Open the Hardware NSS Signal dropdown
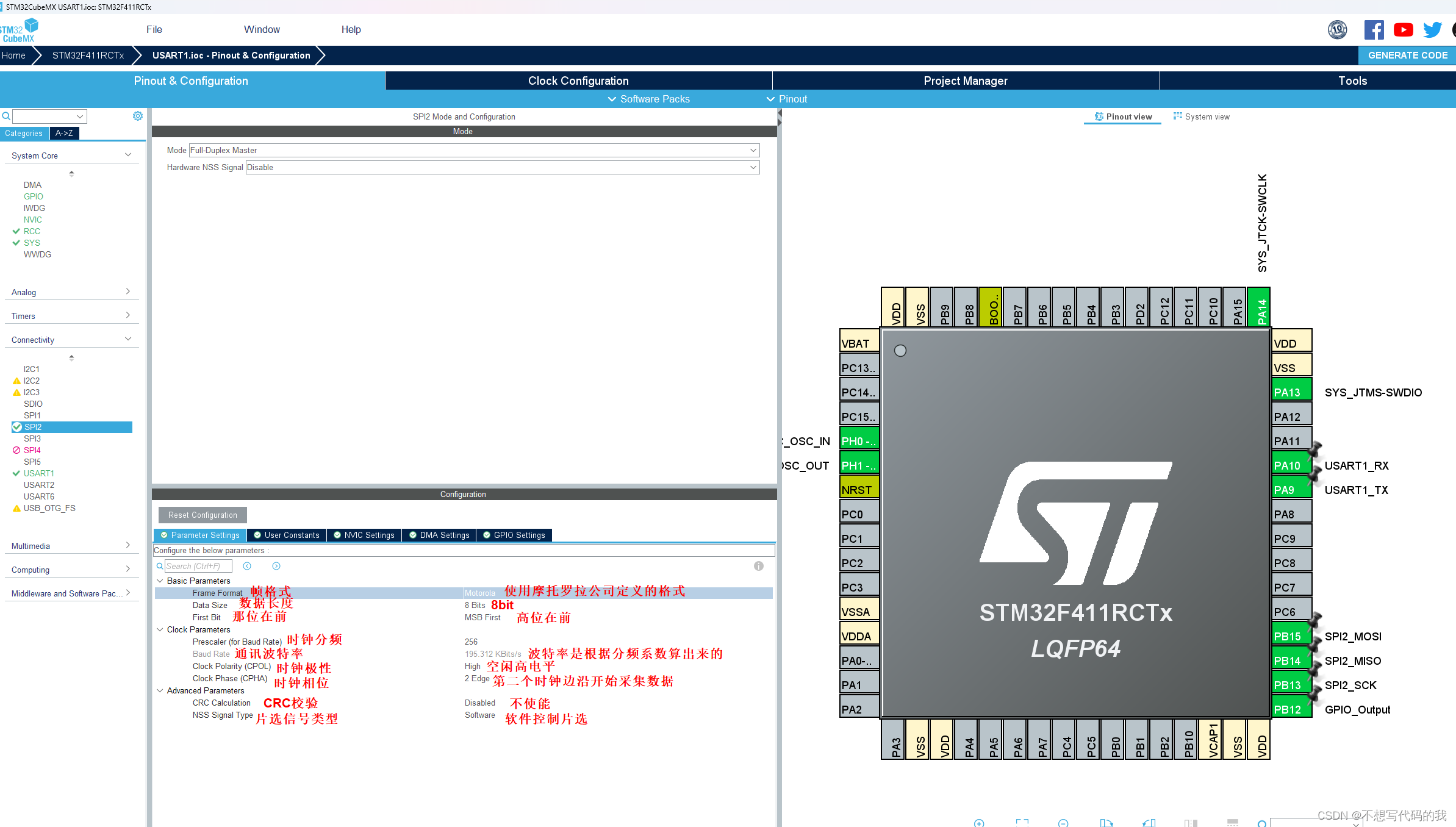 pos(503,167)
